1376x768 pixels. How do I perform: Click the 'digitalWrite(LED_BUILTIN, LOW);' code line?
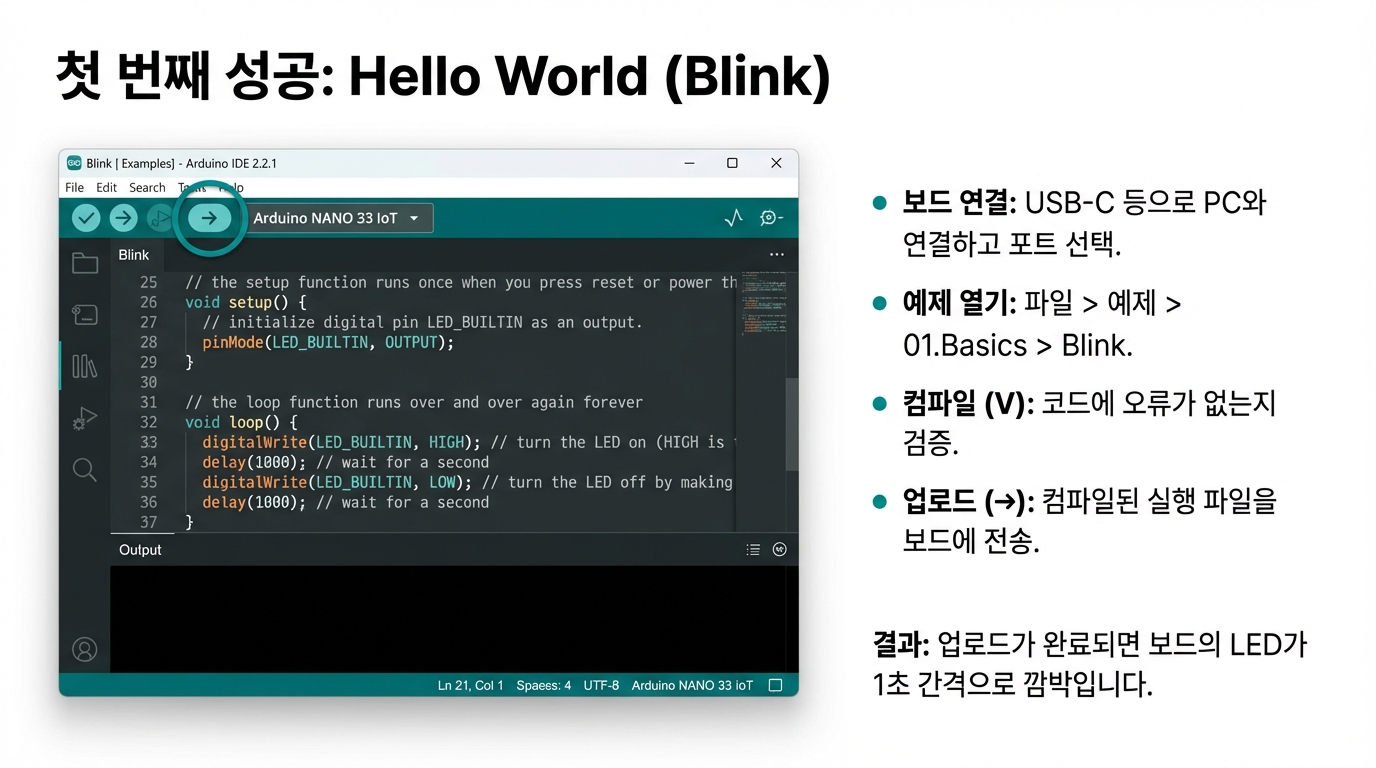coord(337,482)
